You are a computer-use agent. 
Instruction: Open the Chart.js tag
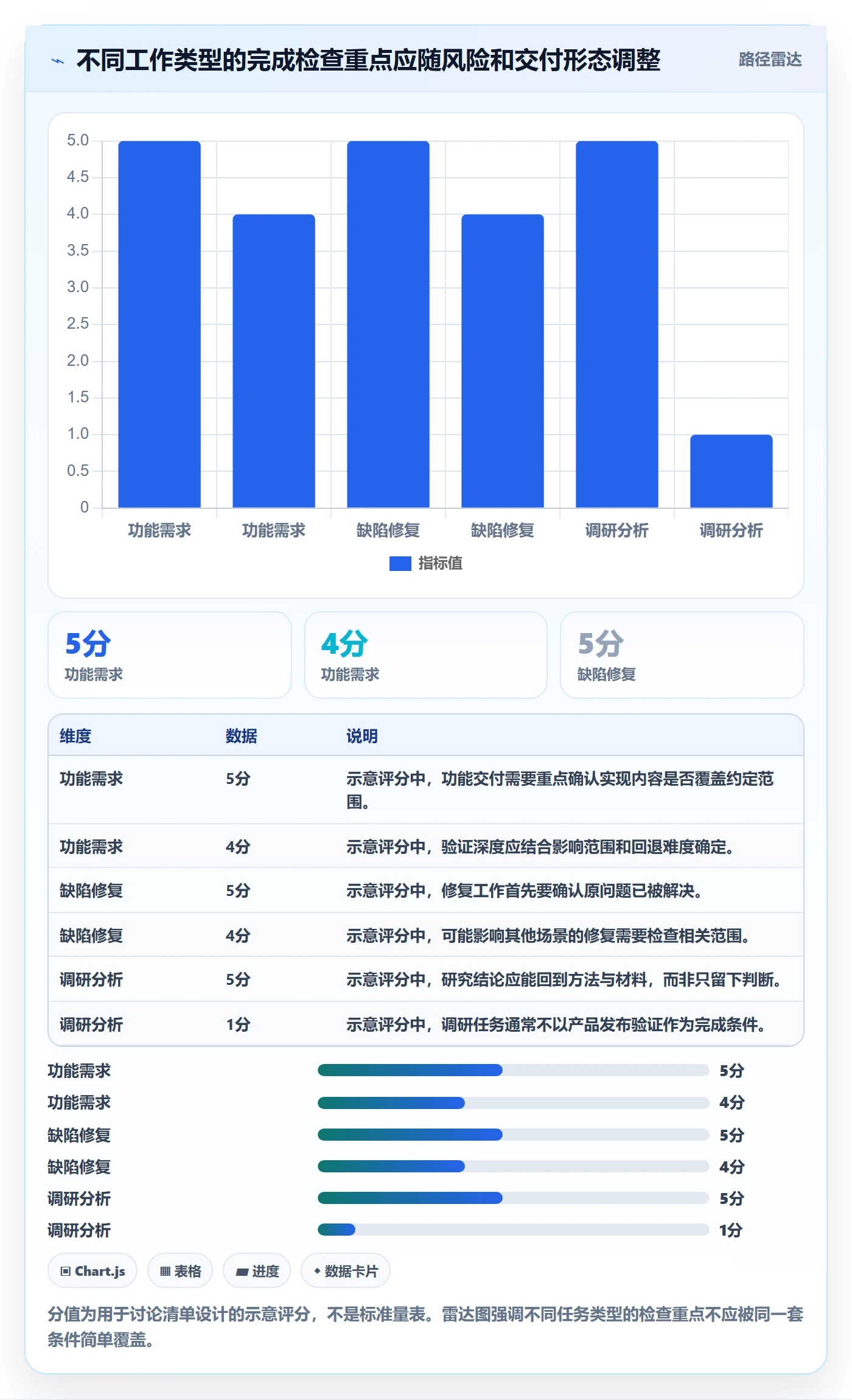pos(93,1271)
